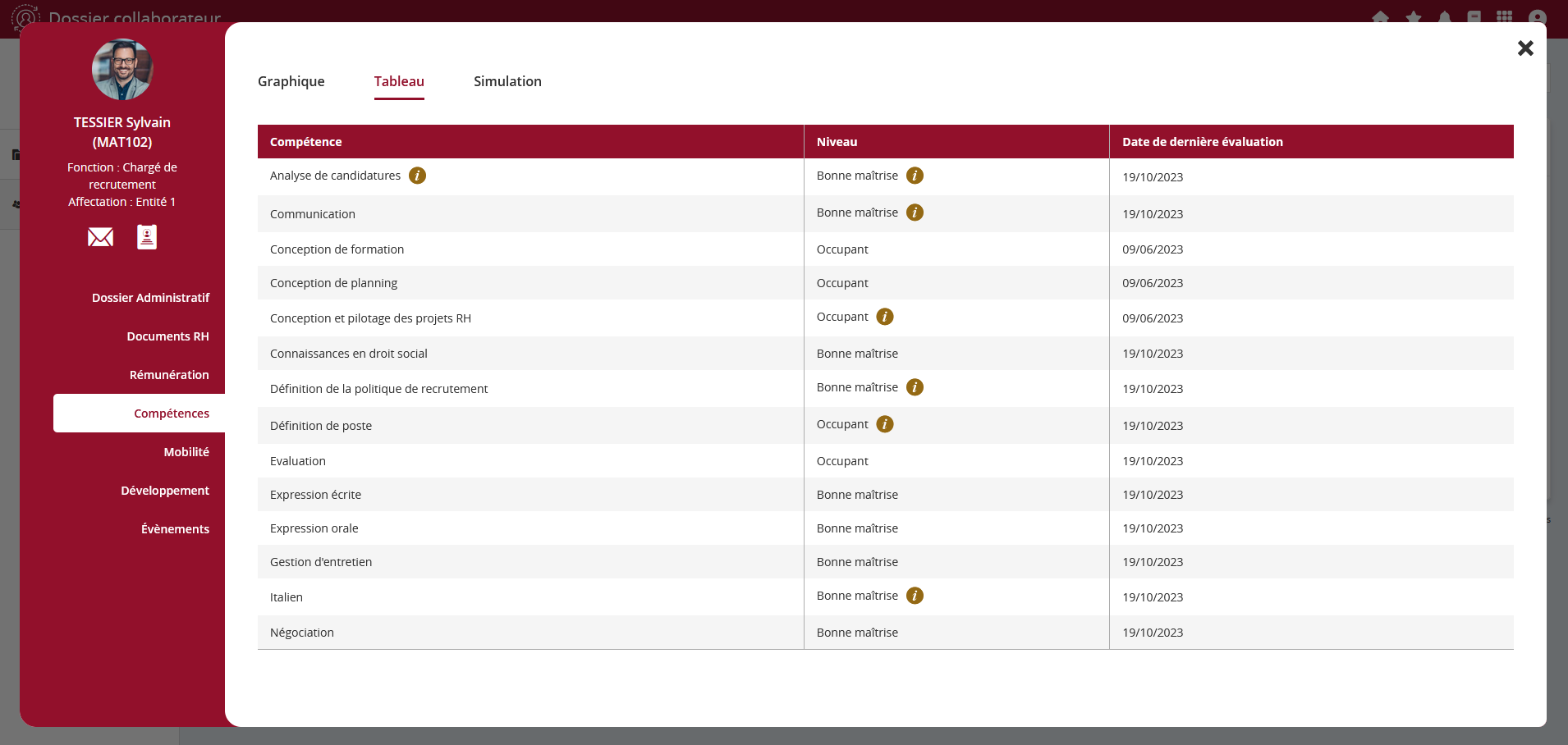This screenshot has width=1568, height=745.
Task: Show level info icon in Communication row
Action: [x=915, y=213]
